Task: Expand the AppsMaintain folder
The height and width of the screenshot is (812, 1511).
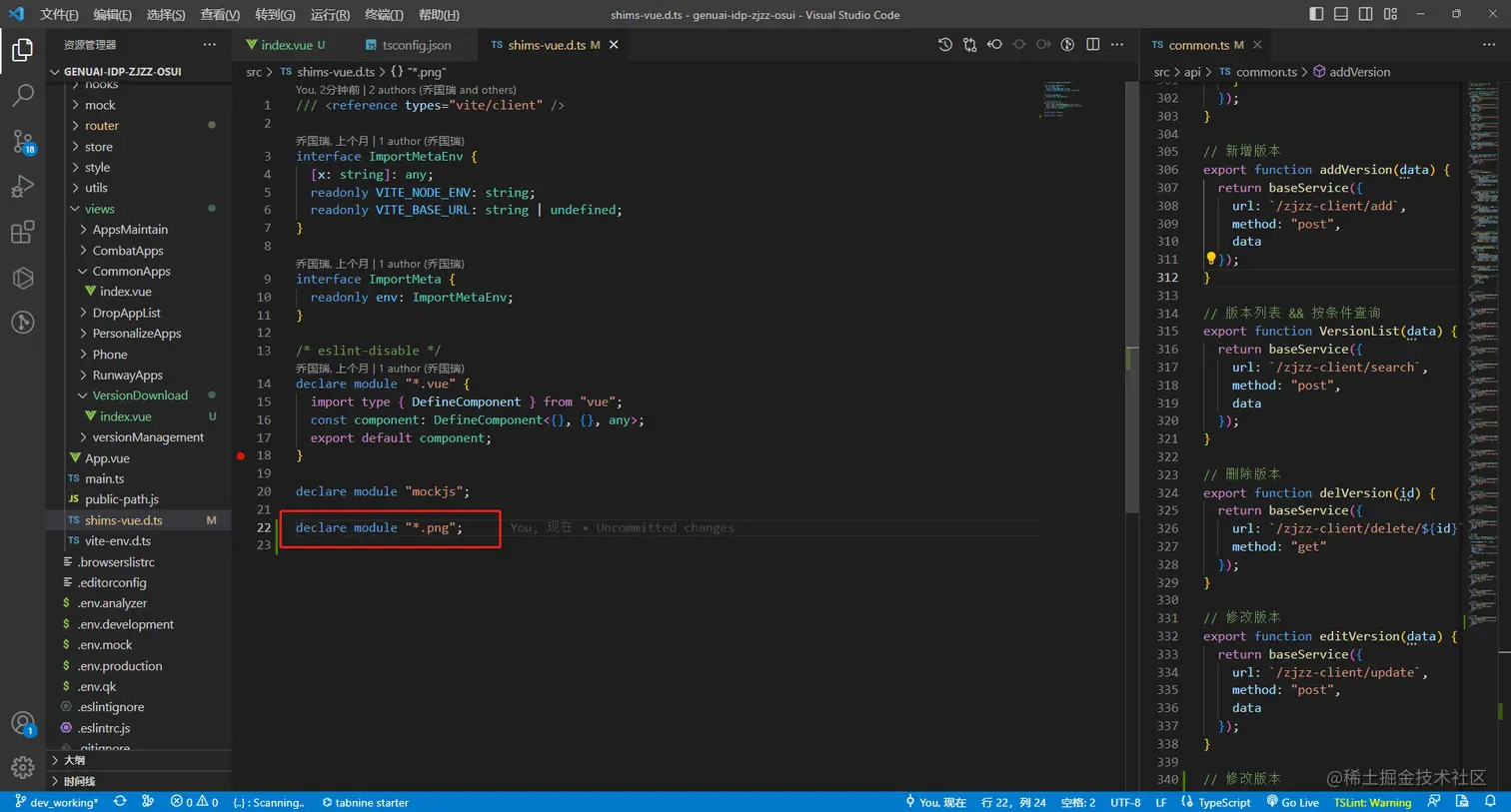Action: pos(139,230)
